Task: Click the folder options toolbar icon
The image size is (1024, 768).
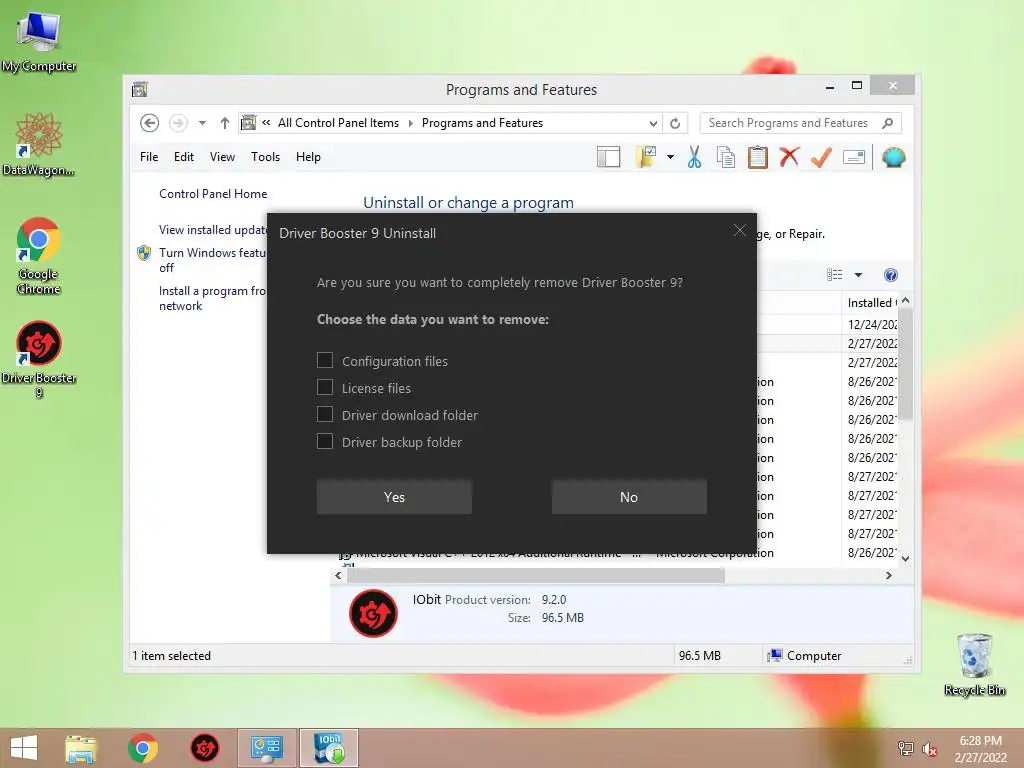Action: coord(646,157)
